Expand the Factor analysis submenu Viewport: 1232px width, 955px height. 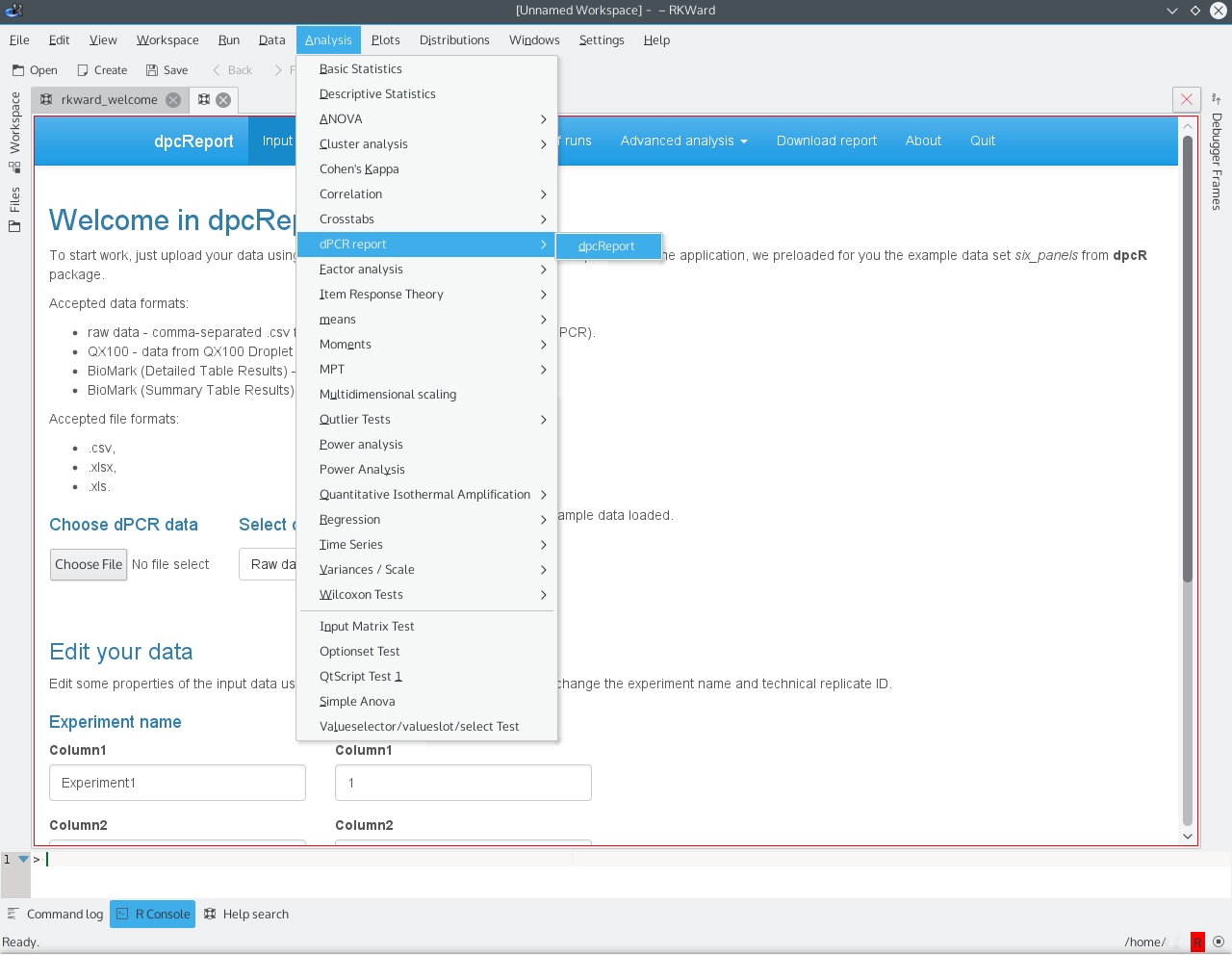click(426, 270)
